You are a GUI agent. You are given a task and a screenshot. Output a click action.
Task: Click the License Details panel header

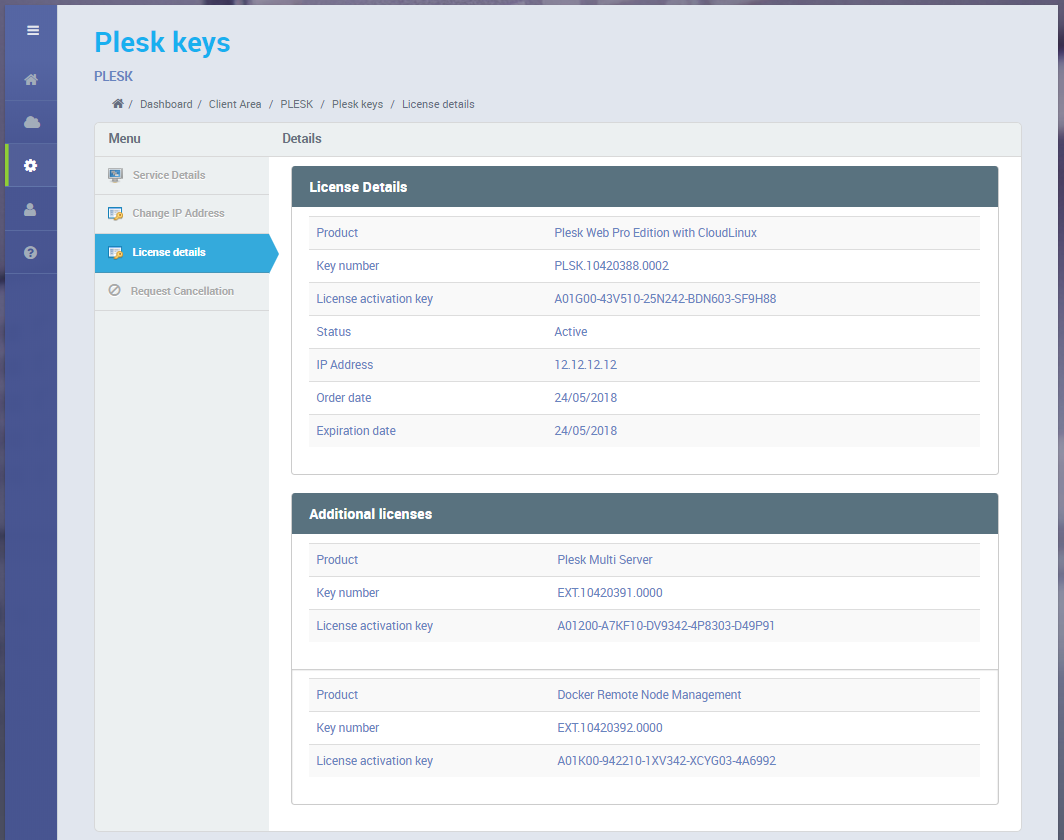(x=645, y=187)
